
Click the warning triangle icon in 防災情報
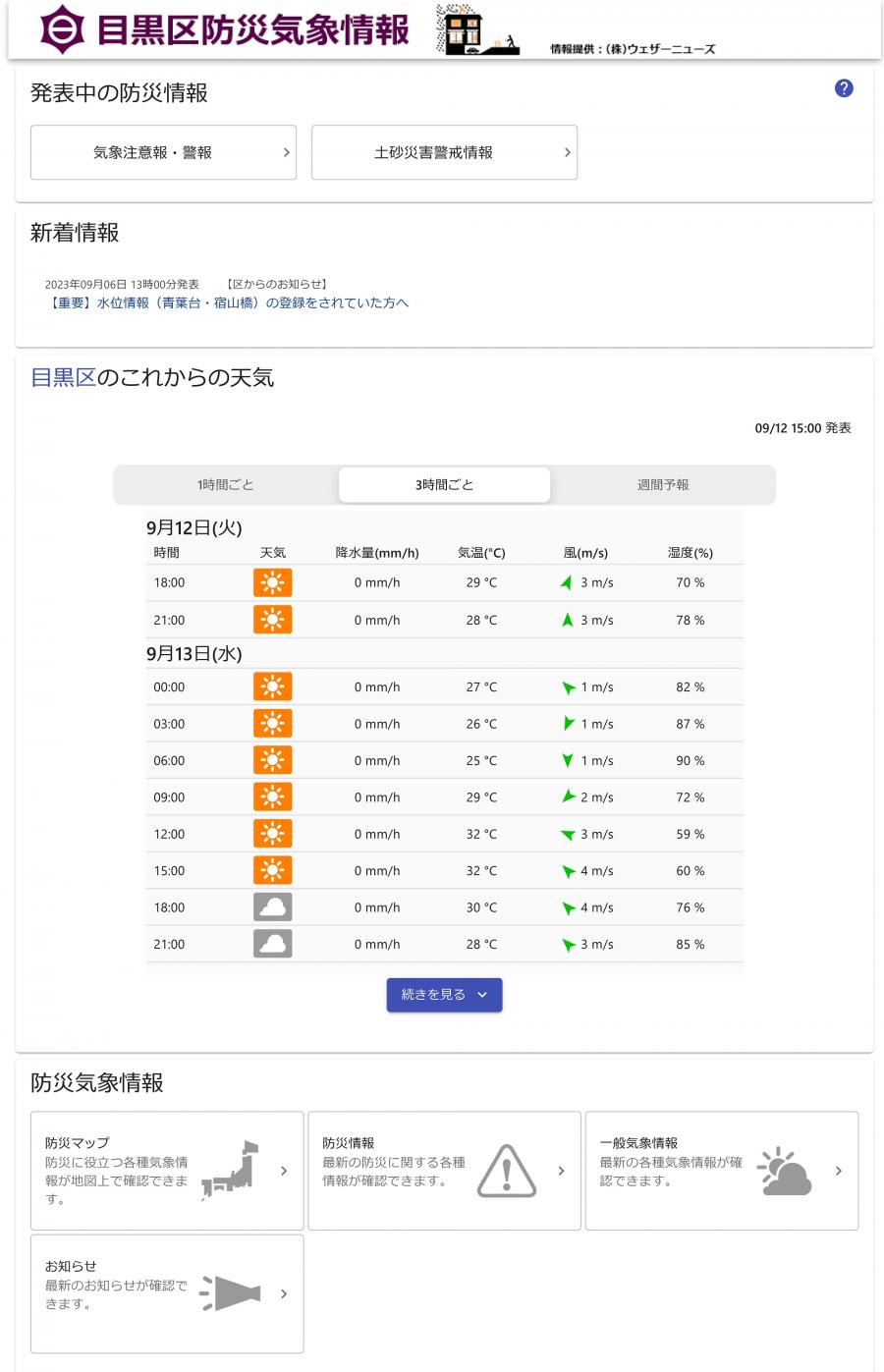pyautogui.click(x=507, y=1171)
